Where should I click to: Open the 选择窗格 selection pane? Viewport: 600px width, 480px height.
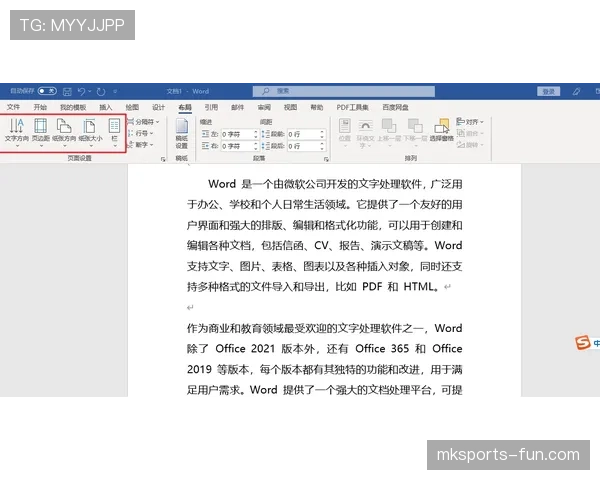442,131
